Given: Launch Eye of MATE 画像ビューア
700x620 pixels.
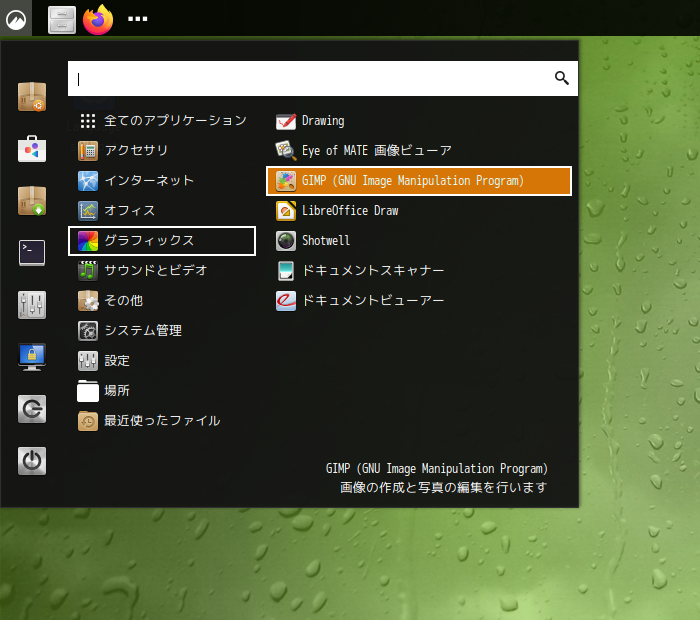Looking at the screenshot, I should point(419,150).
